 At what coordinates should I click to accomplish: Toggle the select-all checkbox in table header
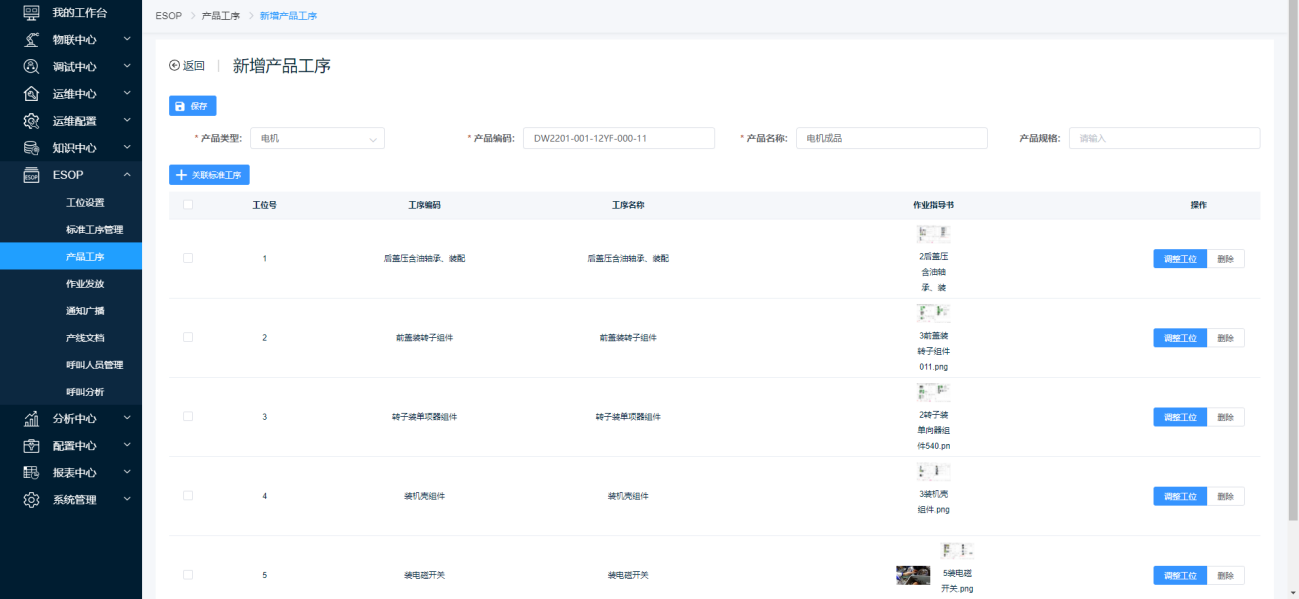pos(188,205)
